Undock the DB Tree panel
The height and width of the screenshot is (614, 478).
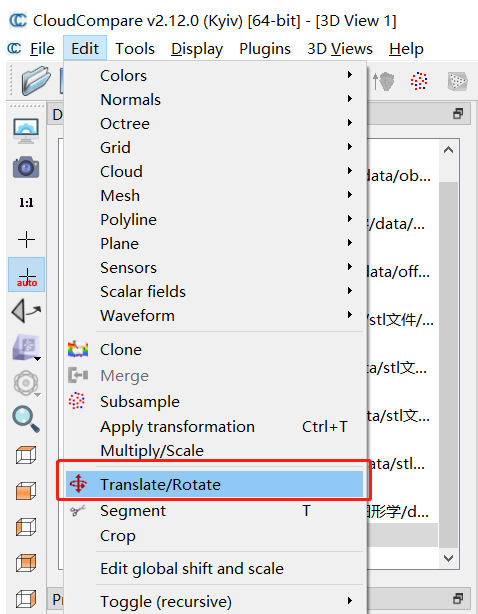[x=458, y=114]
